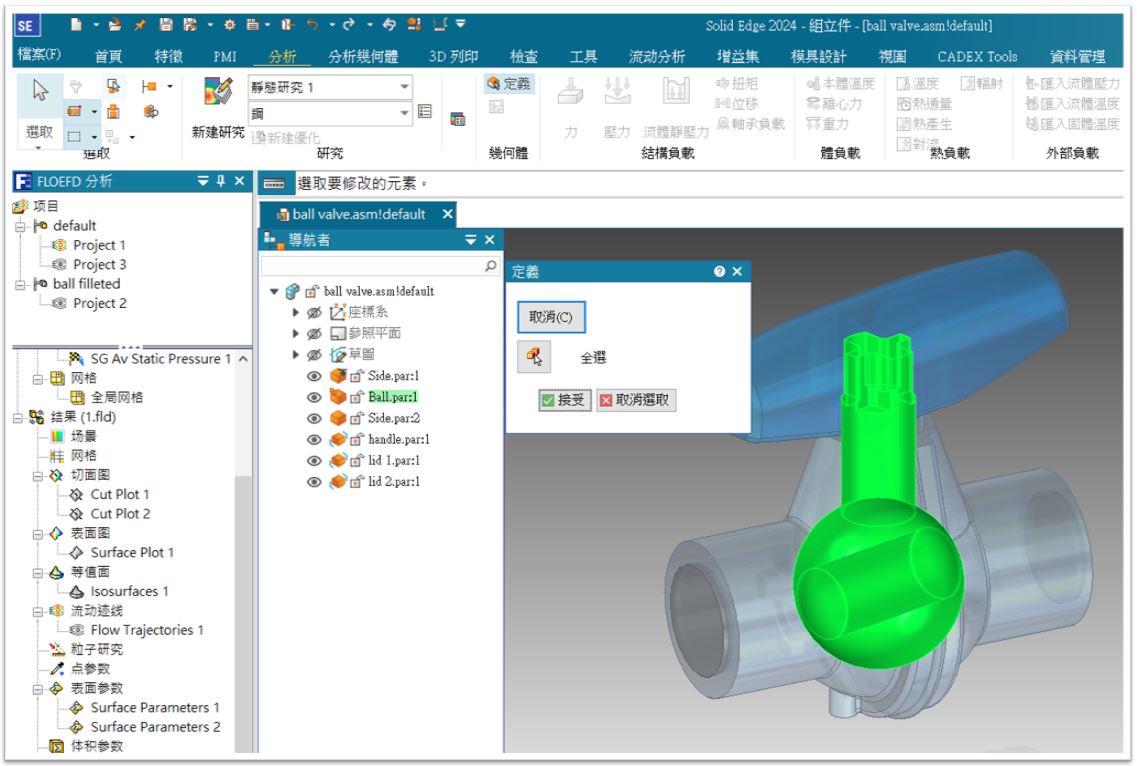Collapse the ball filleted configuration node
Screen dimensions: 1137x766
point(20,284)
